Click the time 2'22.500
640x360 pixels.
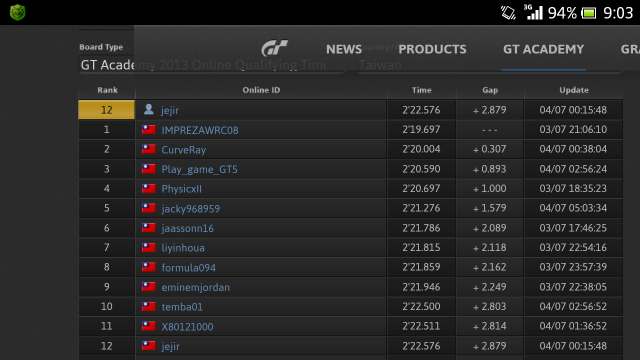[421, 307]
